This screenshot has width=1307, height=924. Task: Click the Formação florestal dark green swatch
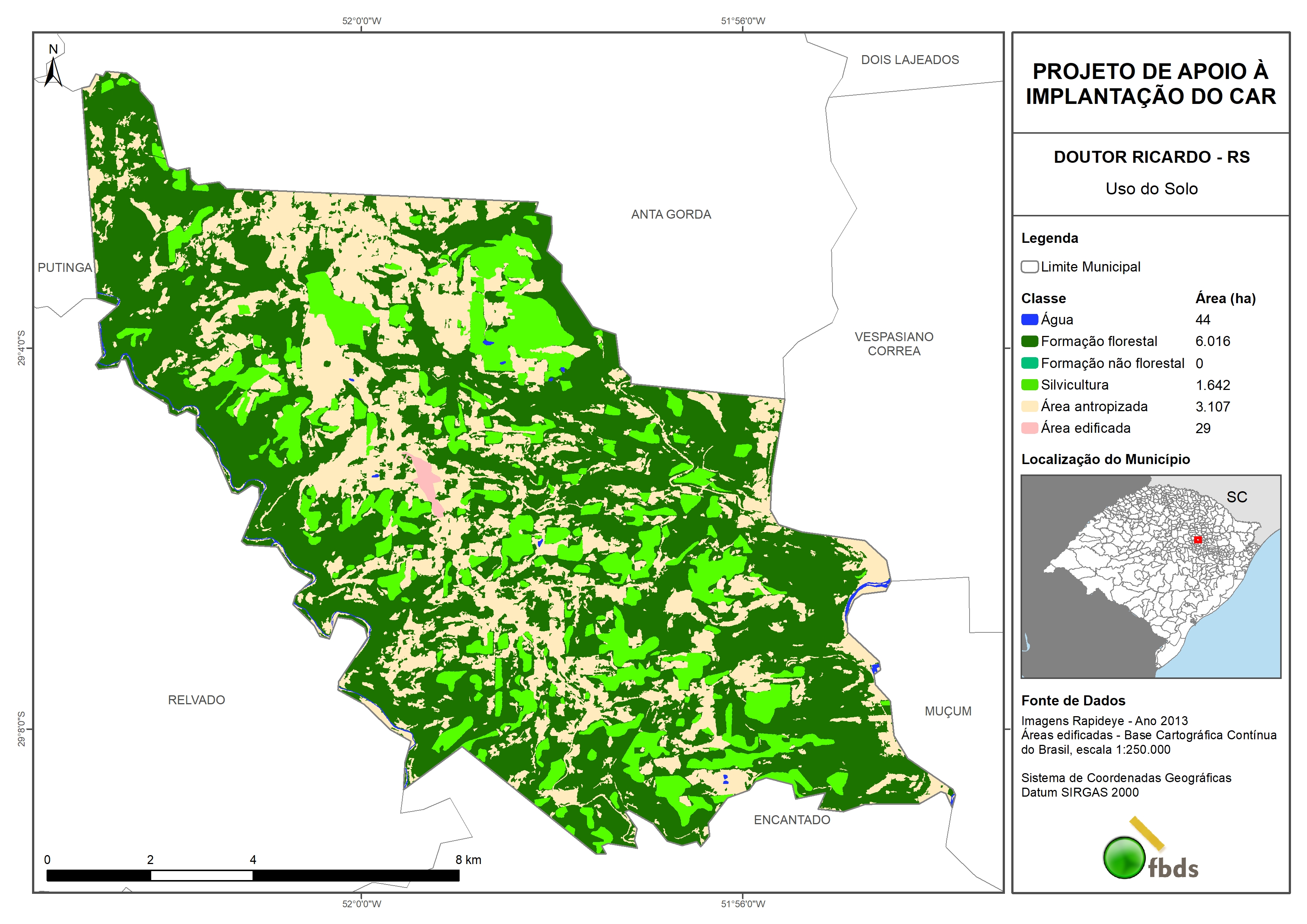pyautogui.click(x=1029, y=342)
